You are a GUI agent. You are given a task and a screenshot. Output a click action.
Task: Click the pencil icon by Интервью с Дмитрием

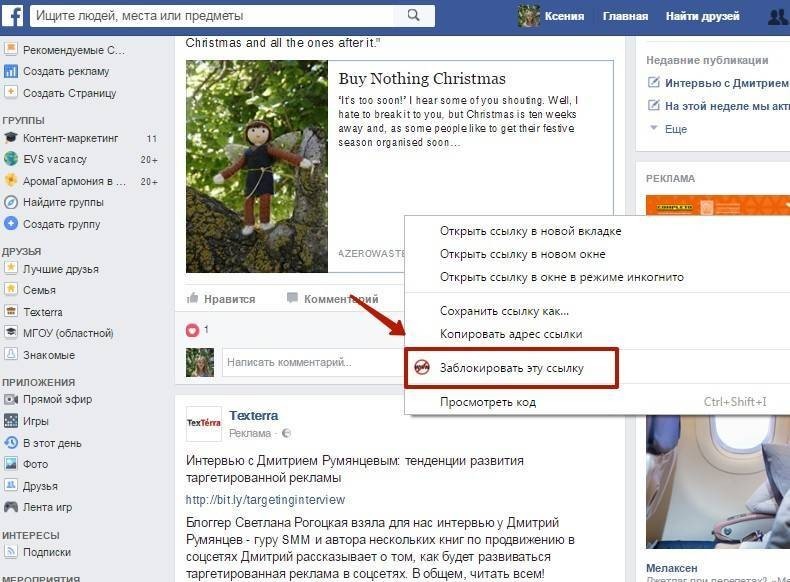653,82
